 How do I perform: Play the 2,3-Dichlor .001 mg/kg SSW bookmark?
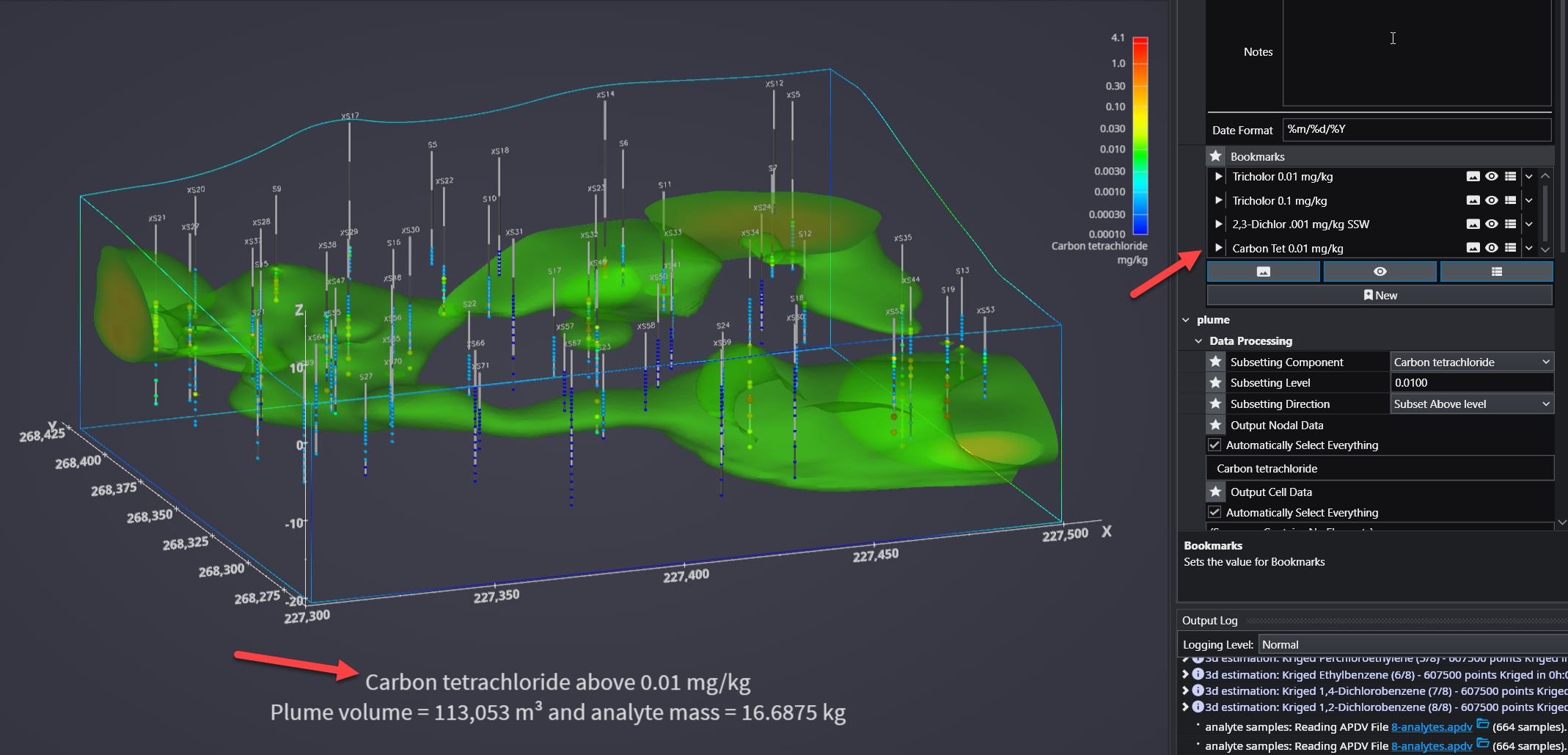click(x=1218, y=225)
